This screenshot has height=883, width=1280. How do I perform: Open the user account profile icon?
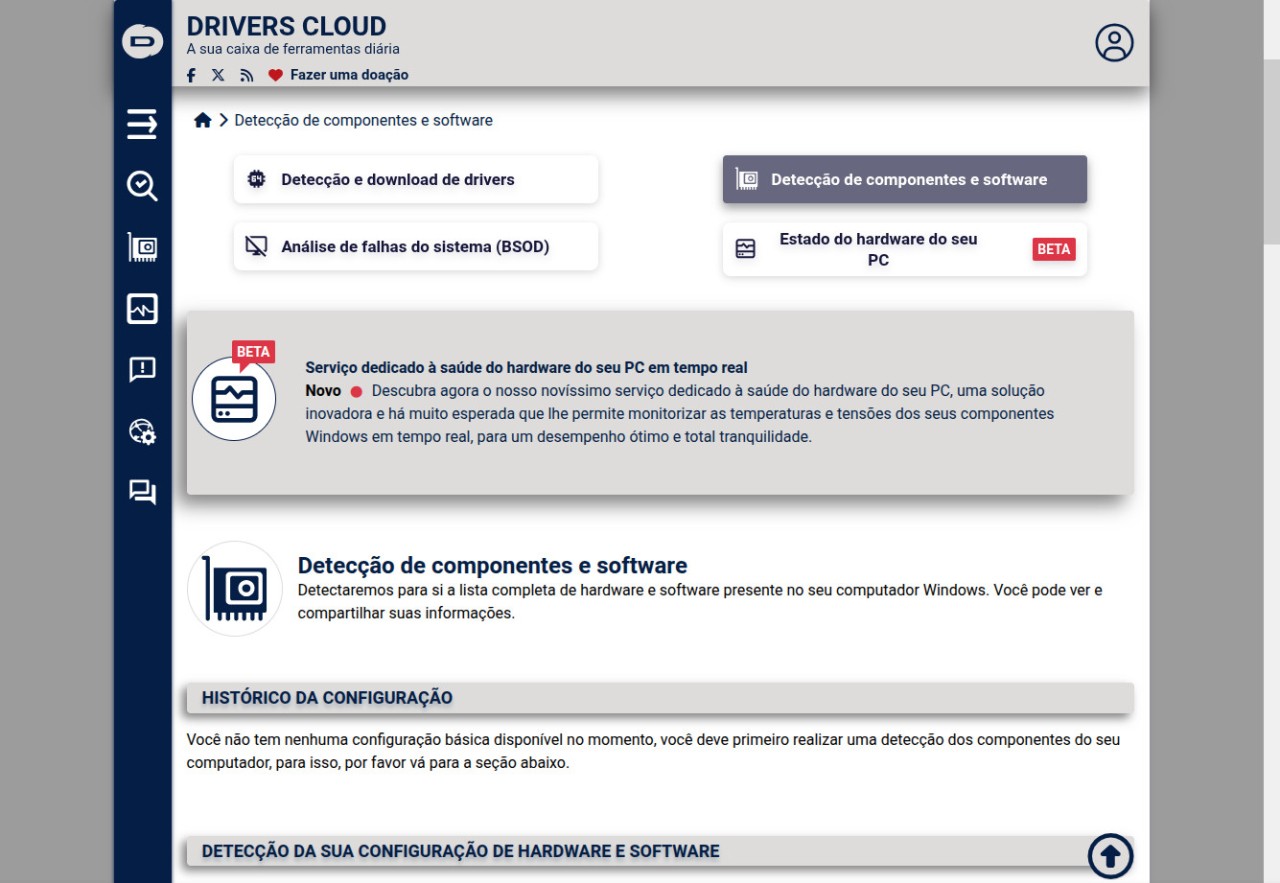(1114, 43)
